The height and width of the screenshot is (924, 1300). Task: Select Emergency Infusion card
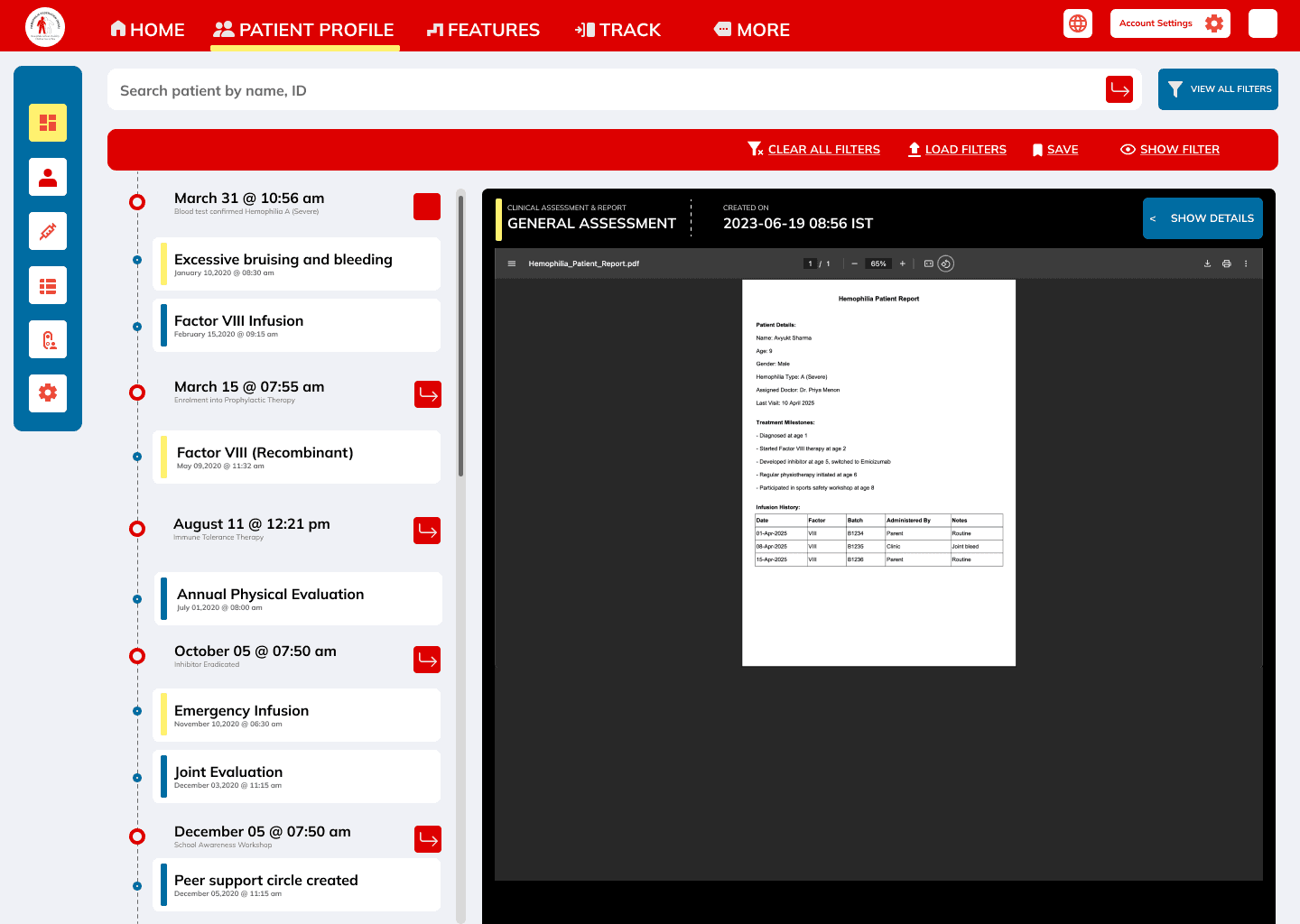[x=297, y=715]
